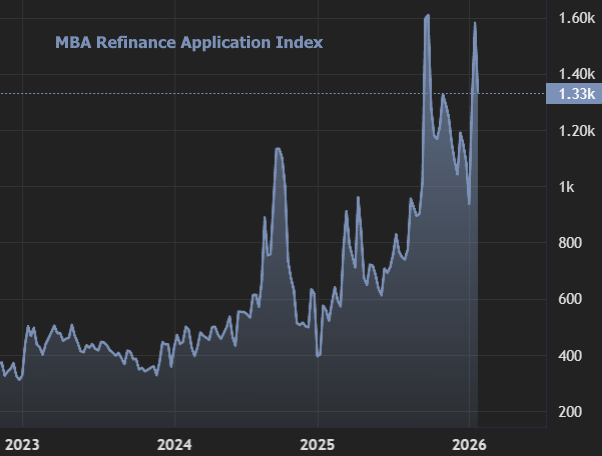Image resolution: width=602 pixels, height=456 pixels.
Task: Click the late 2024 peak above 1k
Action: point(278,149)
